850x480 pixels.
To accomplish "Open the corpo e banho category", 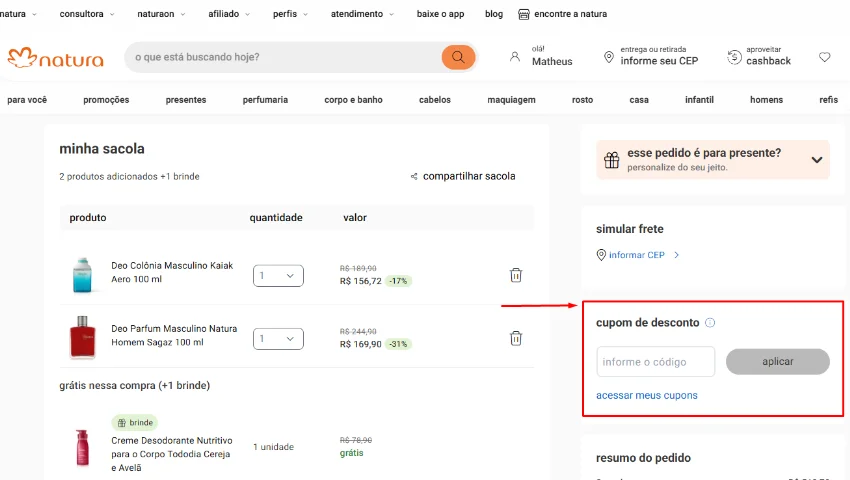I will [353, 100].
